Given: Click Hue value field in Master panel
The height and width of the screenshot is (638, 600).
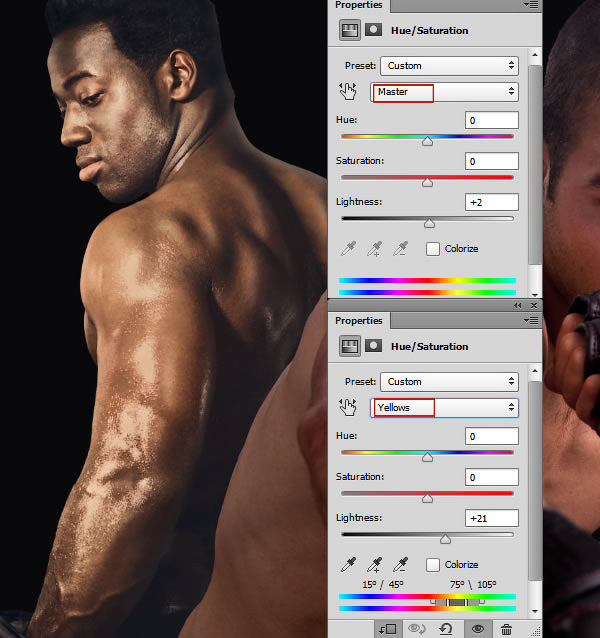Looking at the screenshot, I should (492, 120).
